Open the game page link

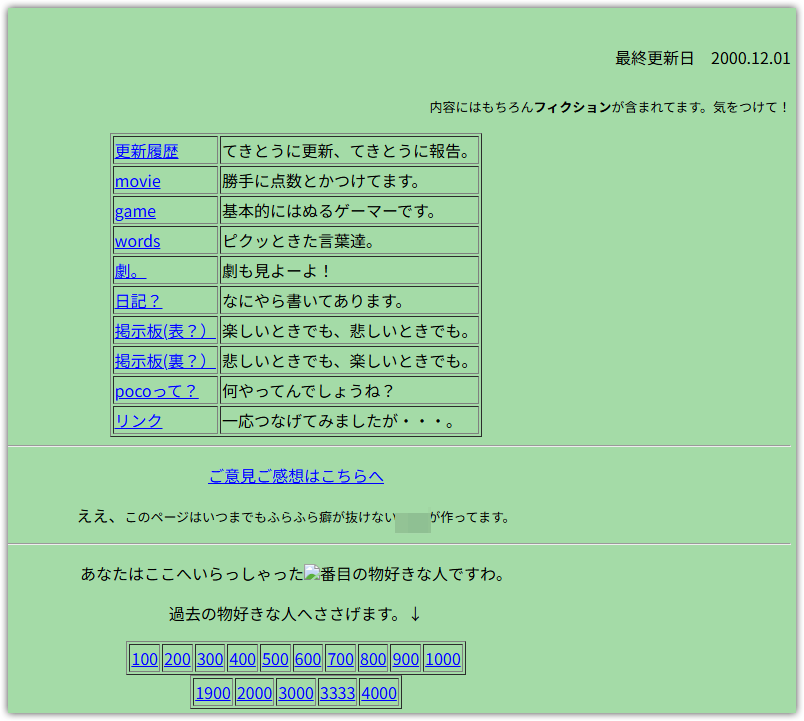point(135,211)
